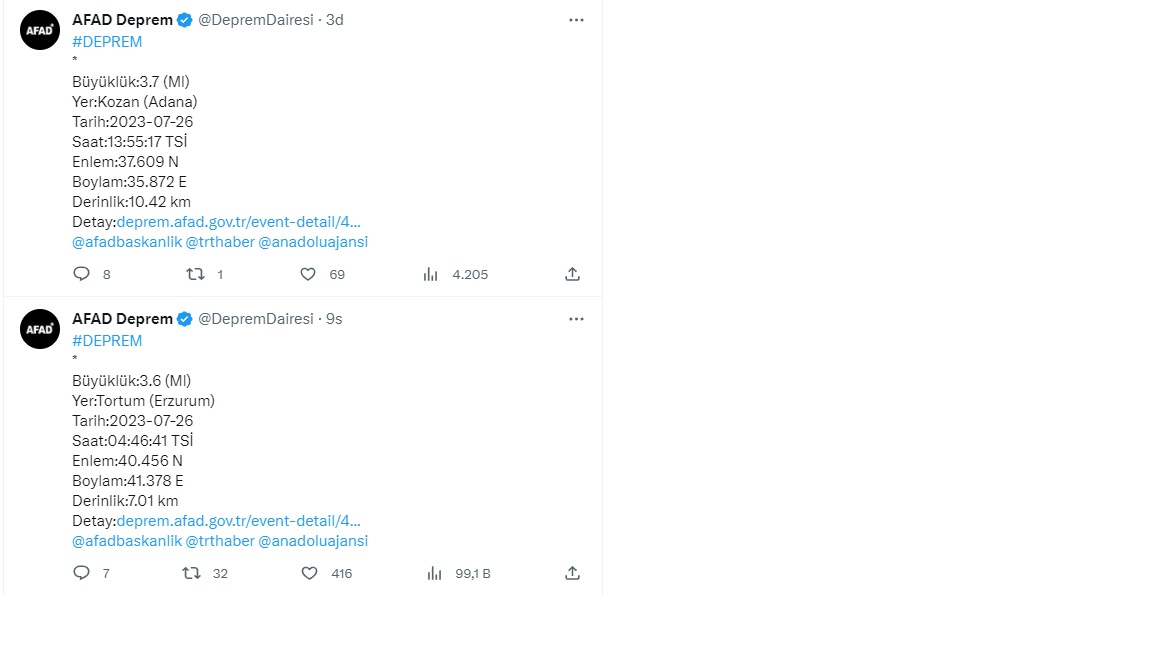View analytics of the Tortum earthquake tweet
1152x648 pixels.
tap(434, 573)
